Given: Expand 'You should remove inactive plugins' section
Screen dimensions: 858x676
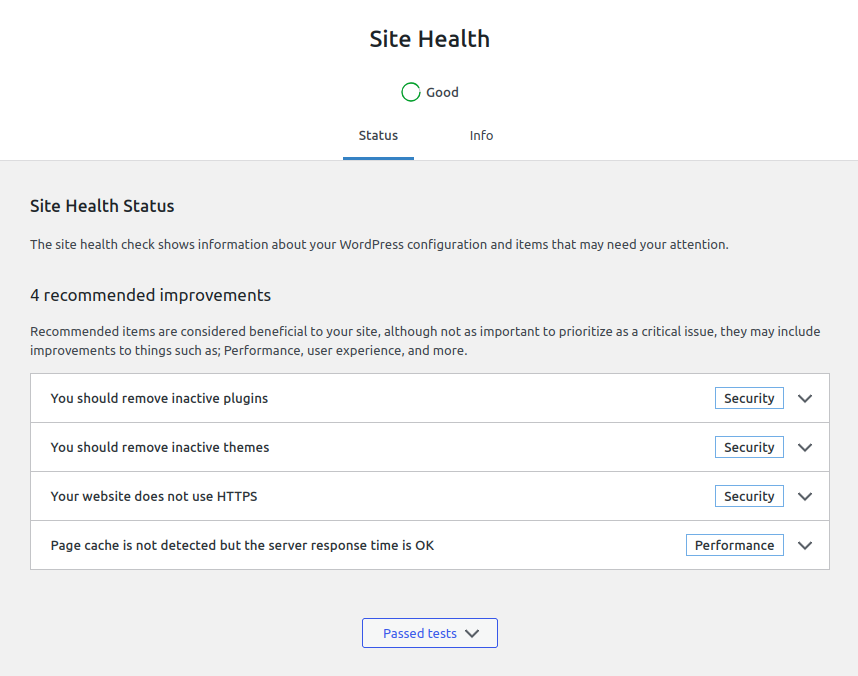Looking at the screenshot, I should coord(160,398).
